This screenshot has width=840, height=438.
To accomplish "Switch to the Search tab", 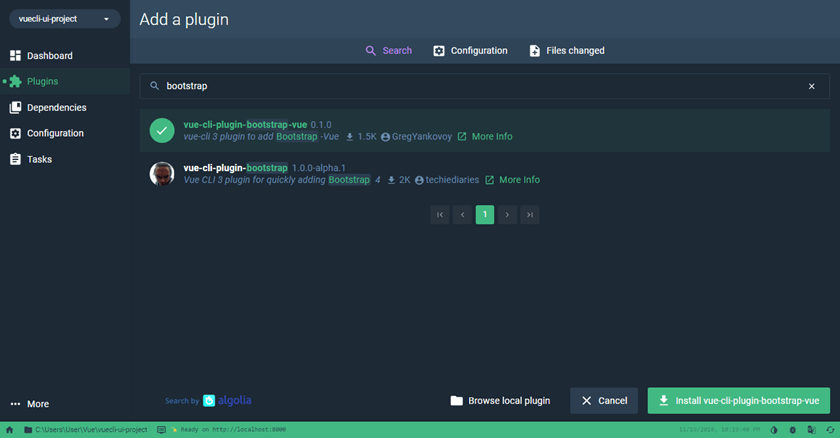I will [389, 50].
